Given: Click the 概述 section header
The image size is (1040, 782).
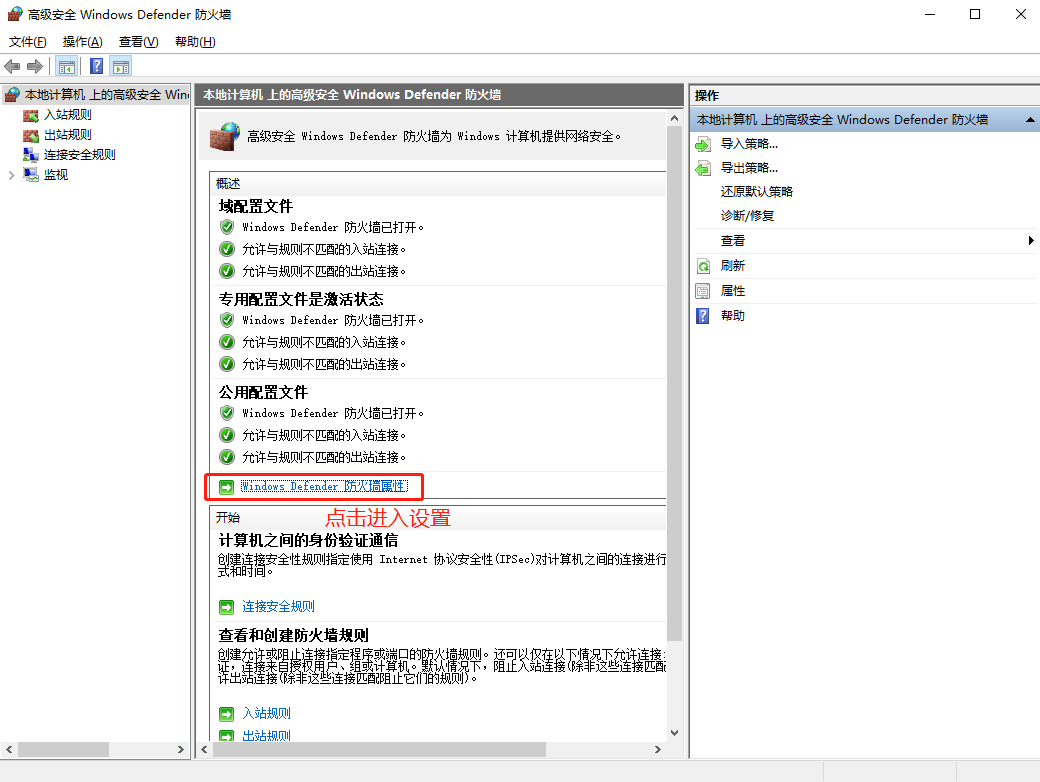Looking at the screenshot, I should pyautogui.click(x=228, y=184).
